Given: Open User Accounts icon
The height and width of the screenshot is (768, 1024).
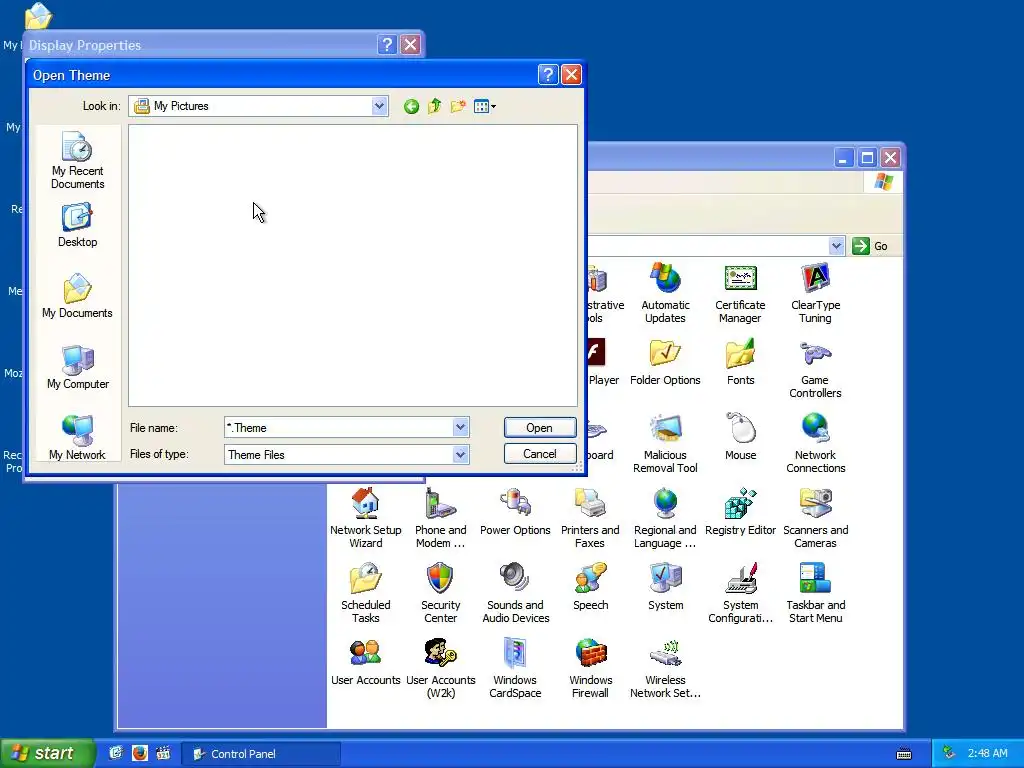Looking at the screenshot, I should pos(365,663).
